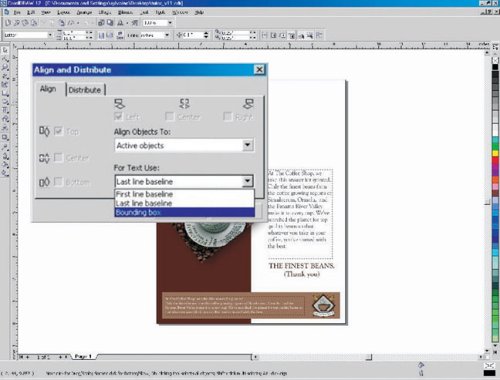Open the For Text Use dropdown arrow
The width and height of the screenshot is (500, 380).
click(247, 181)
